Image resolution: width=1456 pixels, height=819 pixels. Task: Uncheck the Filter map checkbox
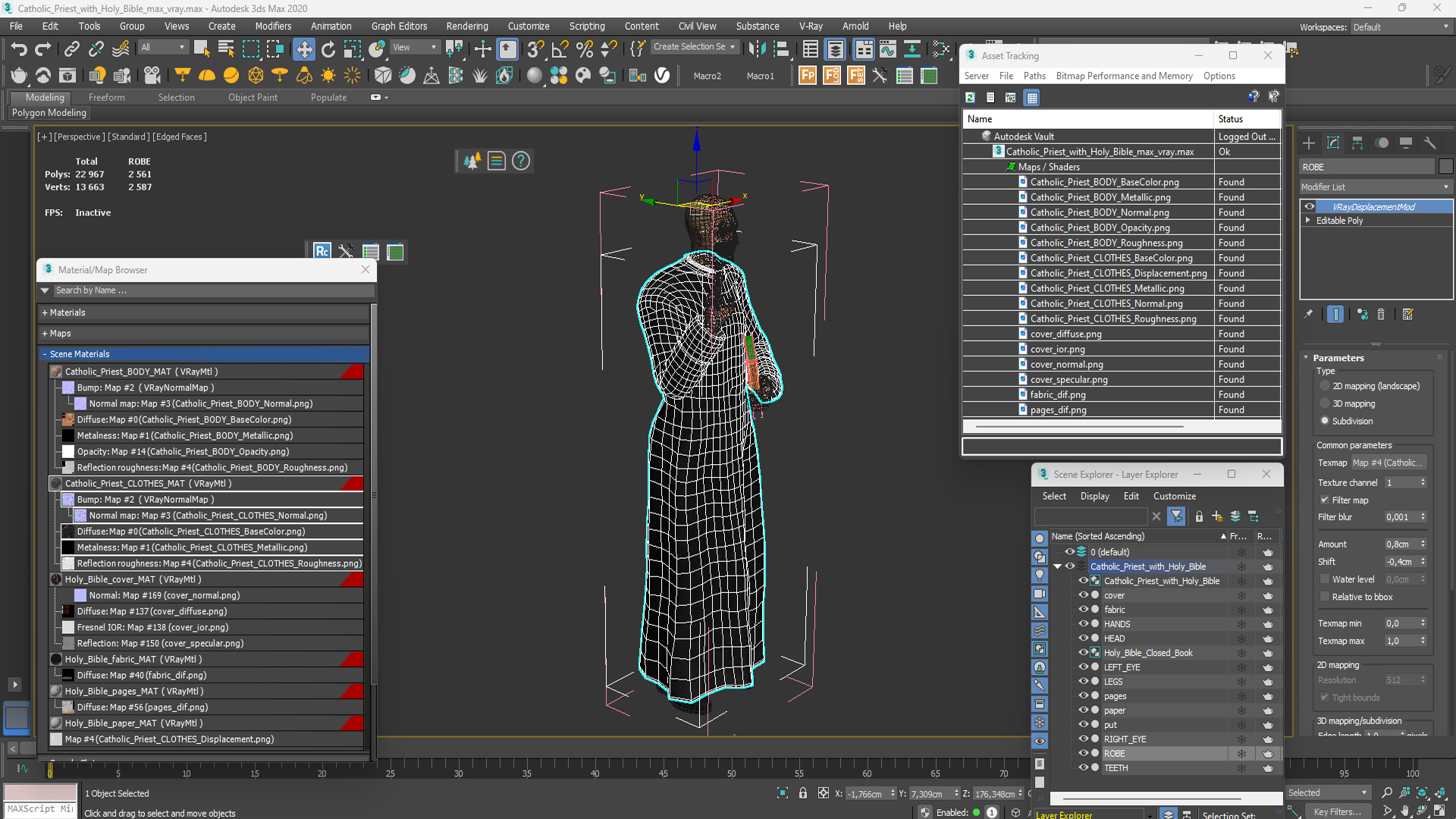point(1325,500)
